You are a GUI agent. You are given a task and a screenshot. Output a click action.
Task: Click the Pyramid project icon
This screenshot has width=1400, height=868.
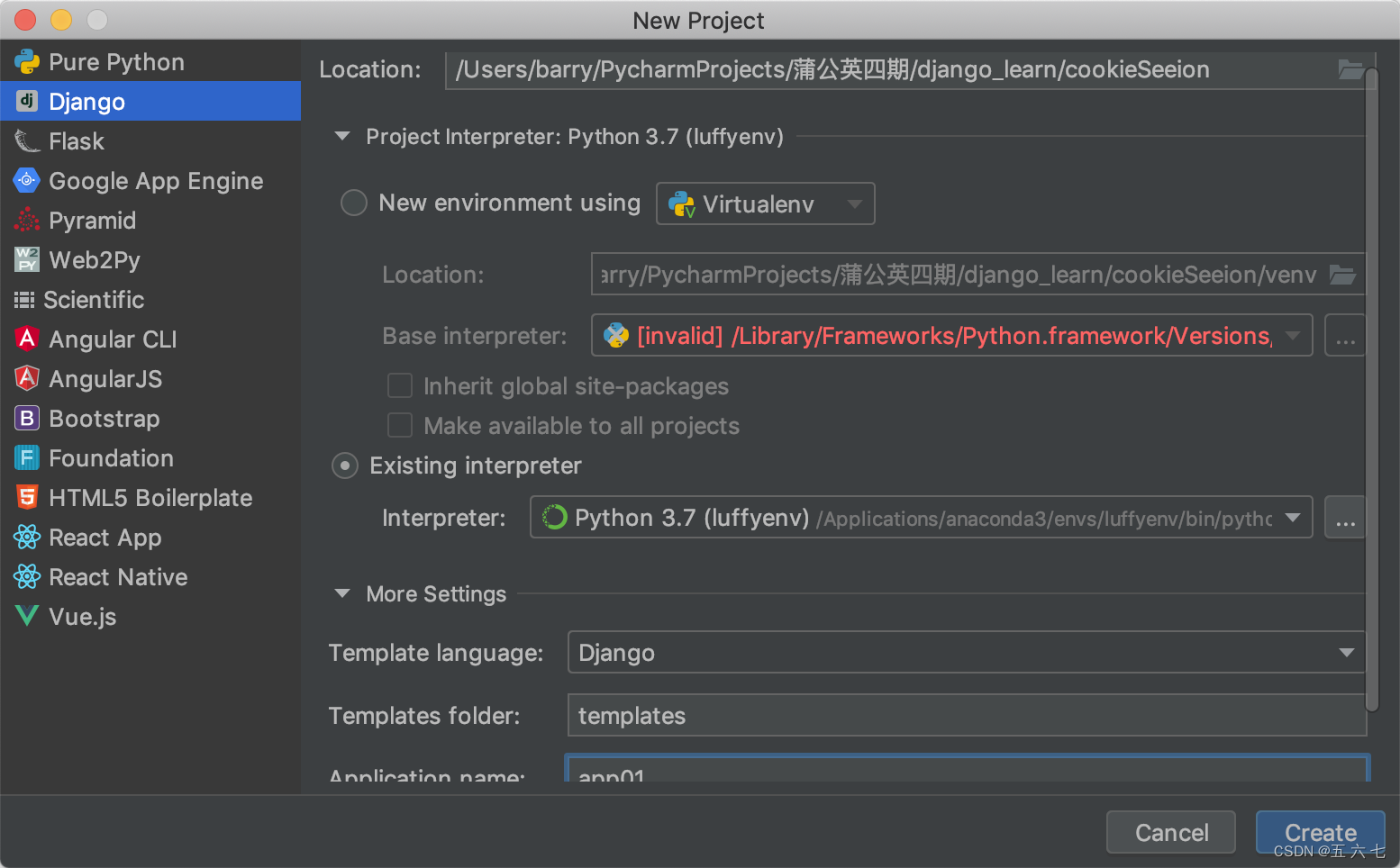tap(27, 220)
